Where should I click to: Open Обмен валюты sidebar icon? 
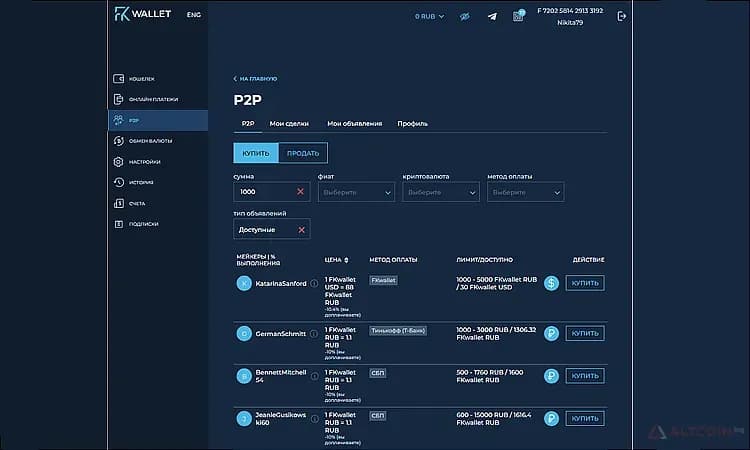point(119,141)
